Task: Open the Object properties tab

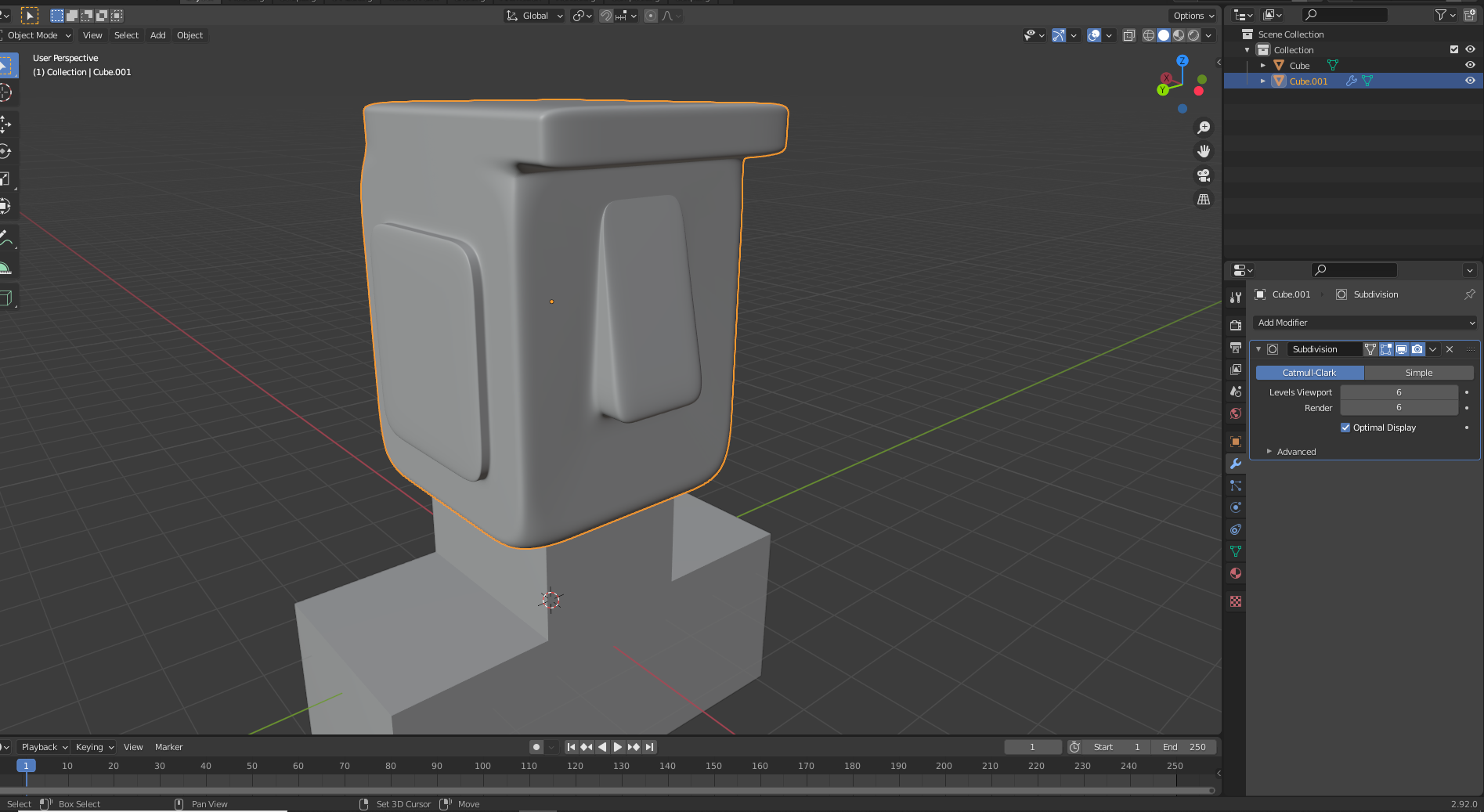Action: coord(1236,442)
